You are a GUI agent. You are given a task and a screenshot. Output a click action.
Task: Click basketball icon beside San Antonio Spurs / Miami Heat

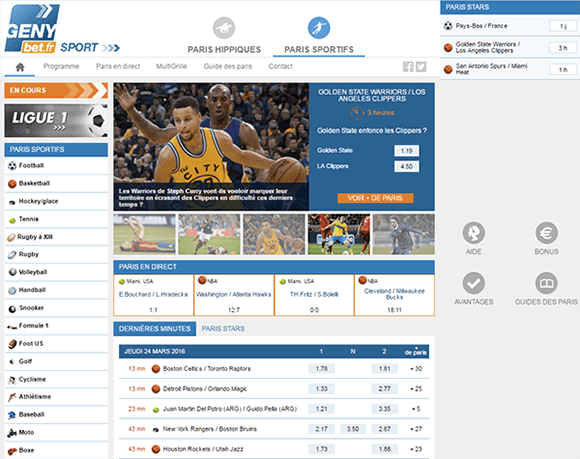tap(448, 69)
